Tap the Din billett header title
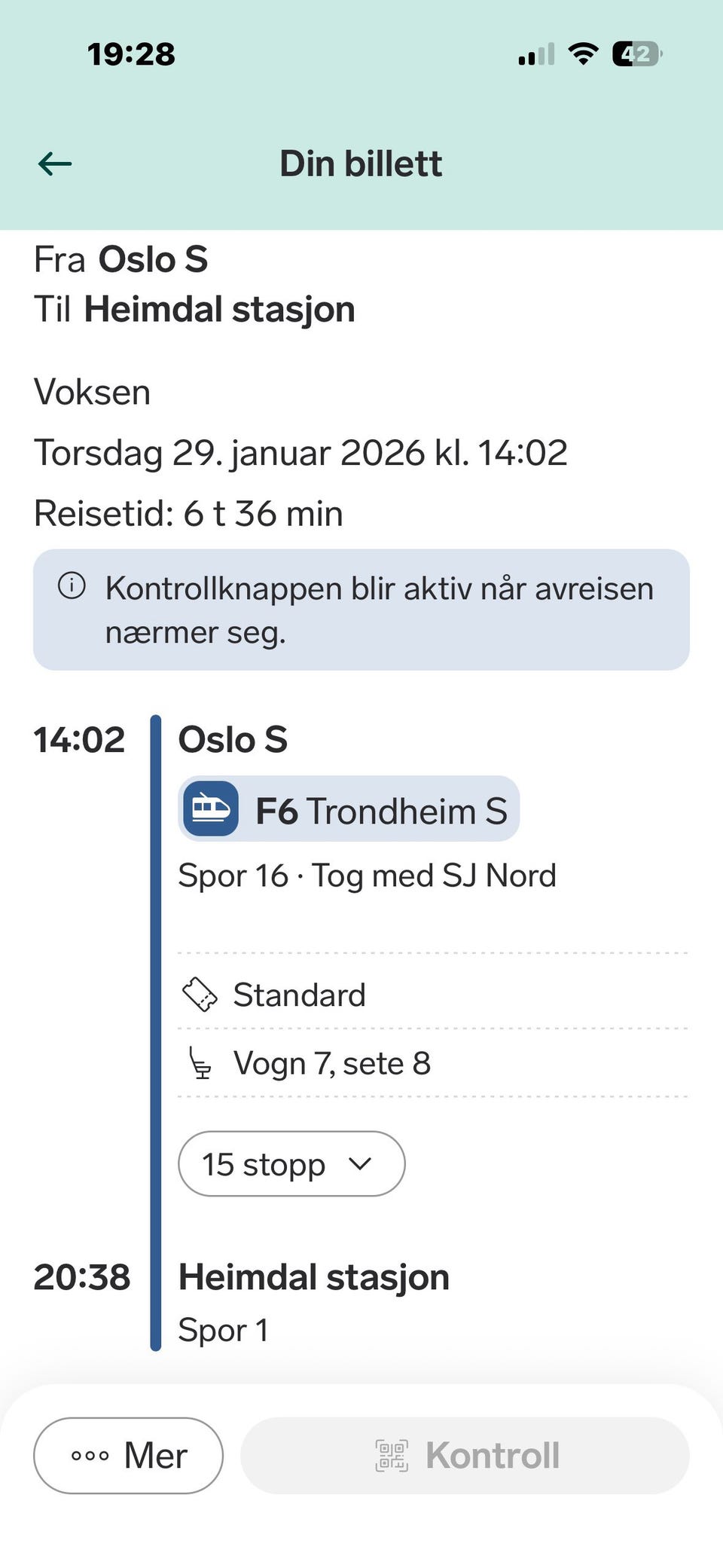The image size is (723, 1568). 361,164
